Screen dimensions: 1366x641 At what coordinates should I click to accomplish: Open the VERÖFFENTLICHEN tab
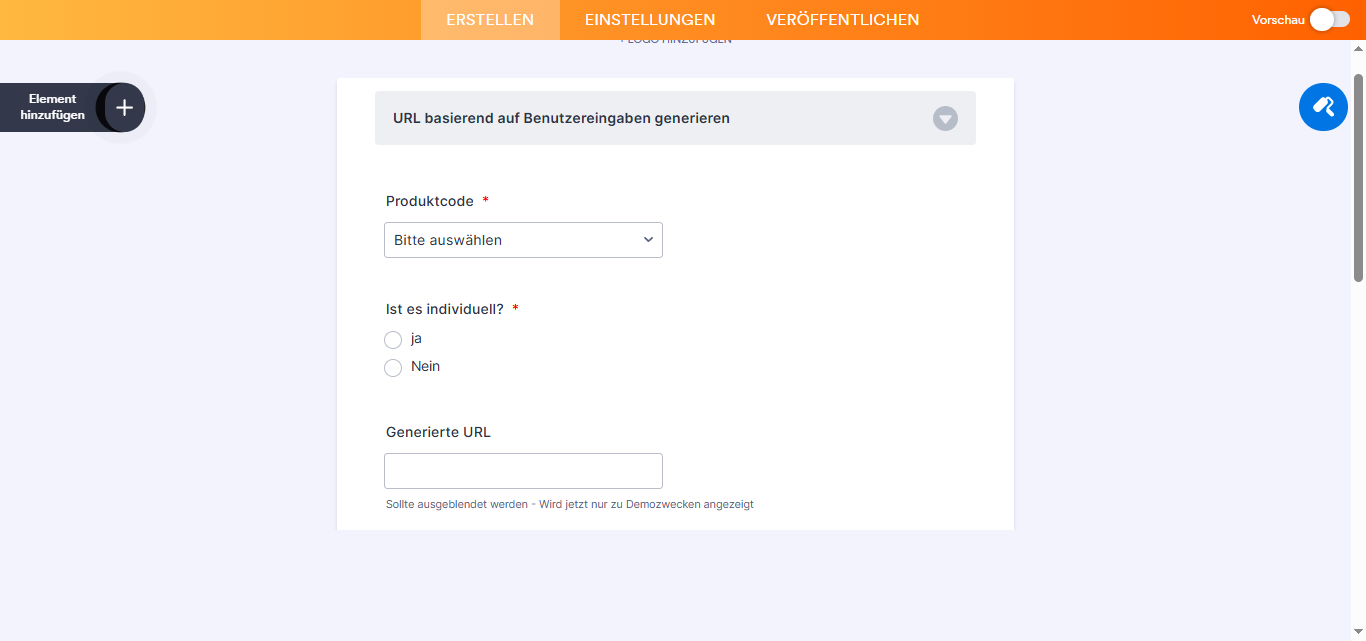point(842,19)
